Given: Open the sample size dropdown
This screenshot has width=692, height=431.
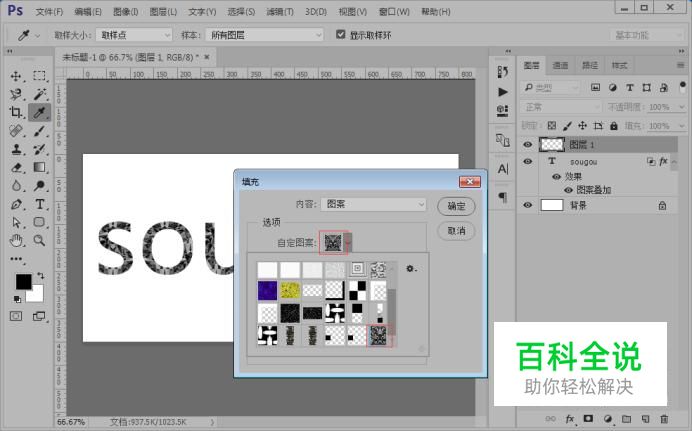Looking at the screenshot, I should pos(134,35).
